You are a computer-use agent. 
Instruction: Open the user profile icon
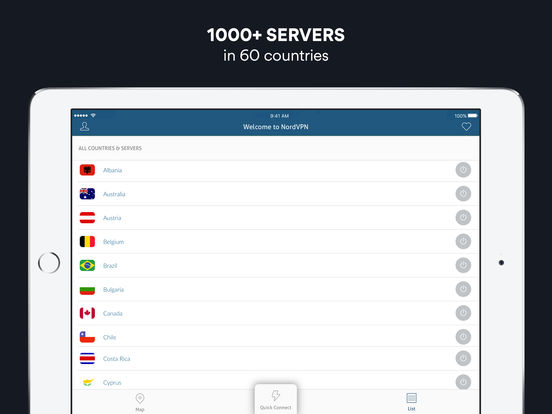[84, 126]
